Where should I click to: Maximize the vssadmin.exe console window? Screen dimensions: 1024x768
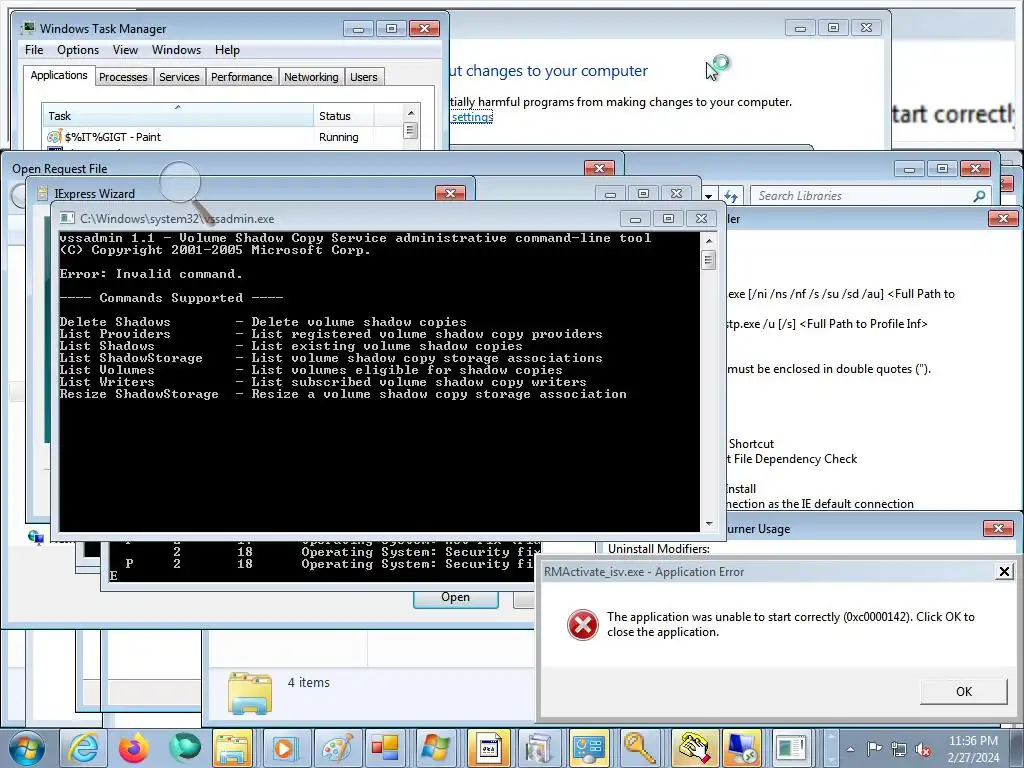point(668,218)
